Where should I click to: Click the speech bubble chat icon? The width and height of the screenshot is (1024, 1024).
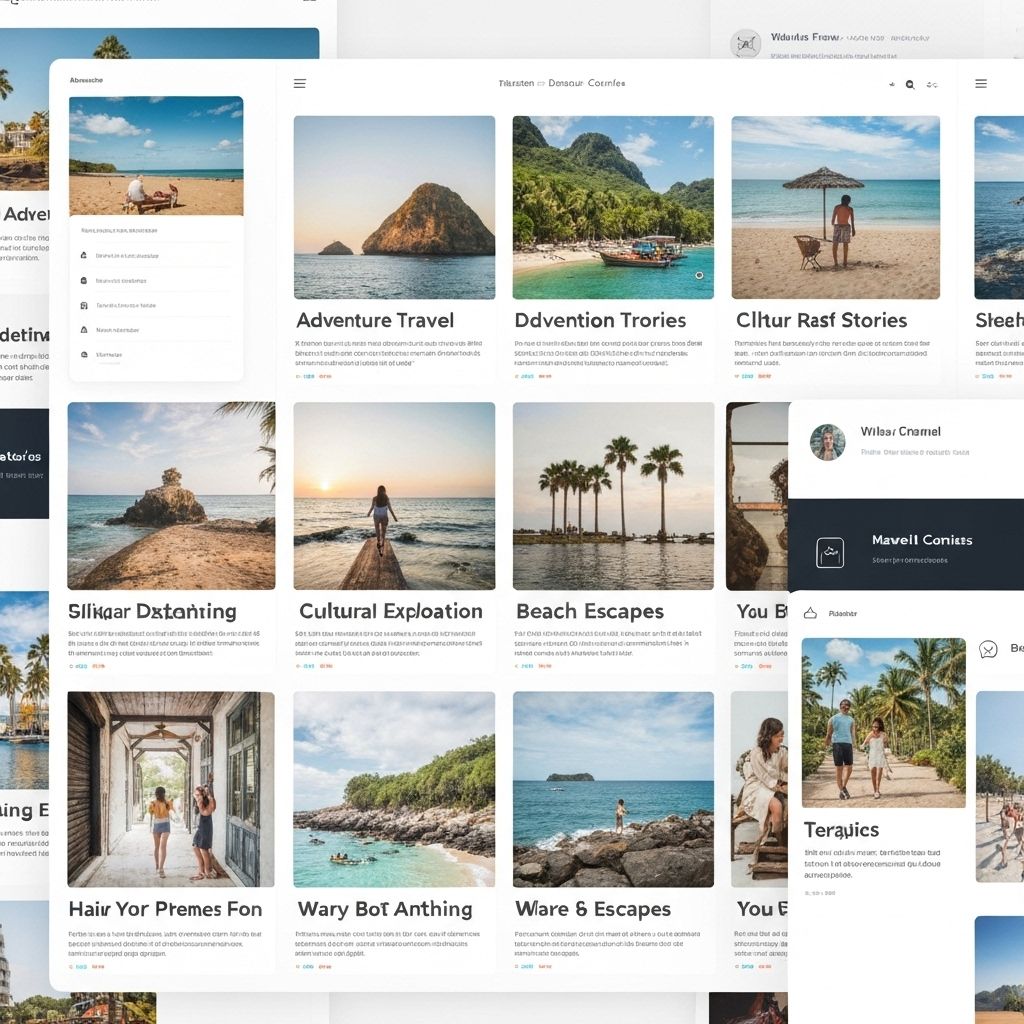pos(988,650)
